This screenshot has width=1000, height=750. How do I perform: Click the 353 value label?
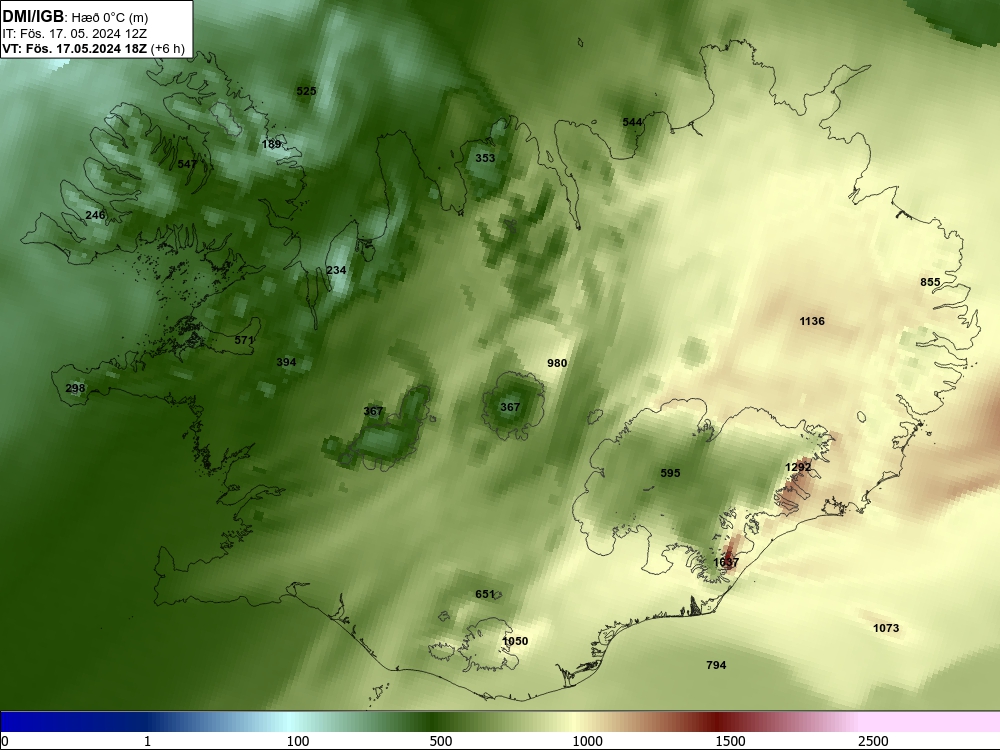click(x=485, y=158)
